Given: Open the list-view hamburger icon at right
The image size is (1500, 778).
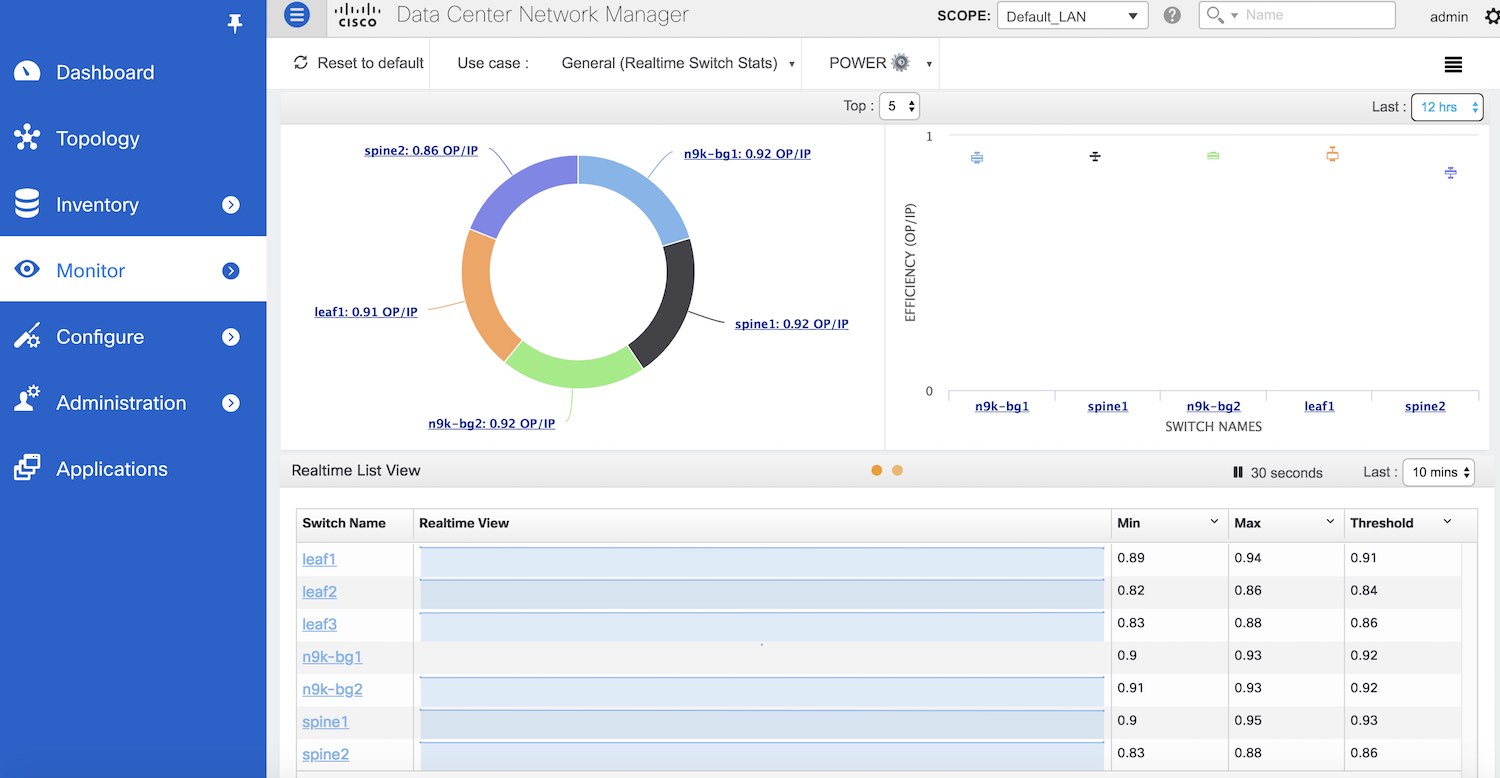Looking at the screenshot, I should 1453,64.
